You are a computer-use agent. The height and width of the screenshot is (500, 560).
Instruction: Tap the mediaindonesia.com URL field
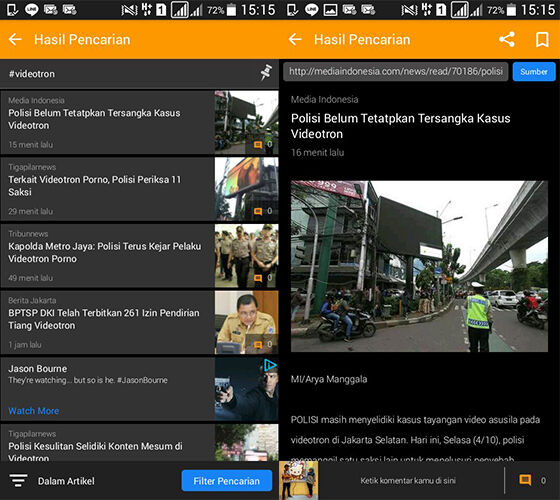396,71
